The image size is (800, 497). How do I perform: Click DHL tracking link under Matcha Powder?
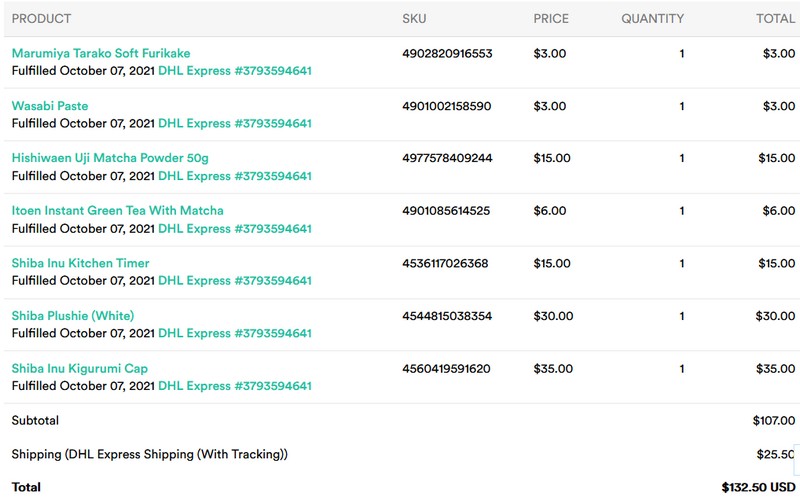(235, 176)
